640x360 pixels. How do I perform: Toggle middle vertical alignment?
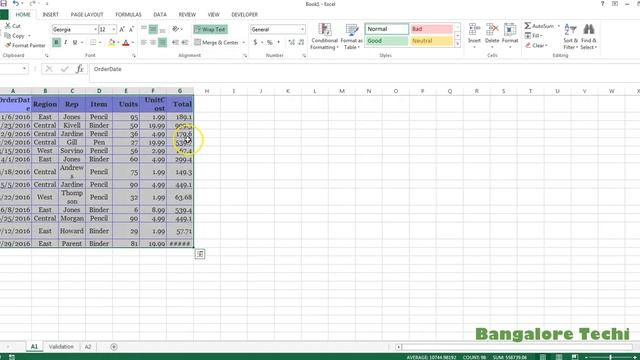pos(153,29)
